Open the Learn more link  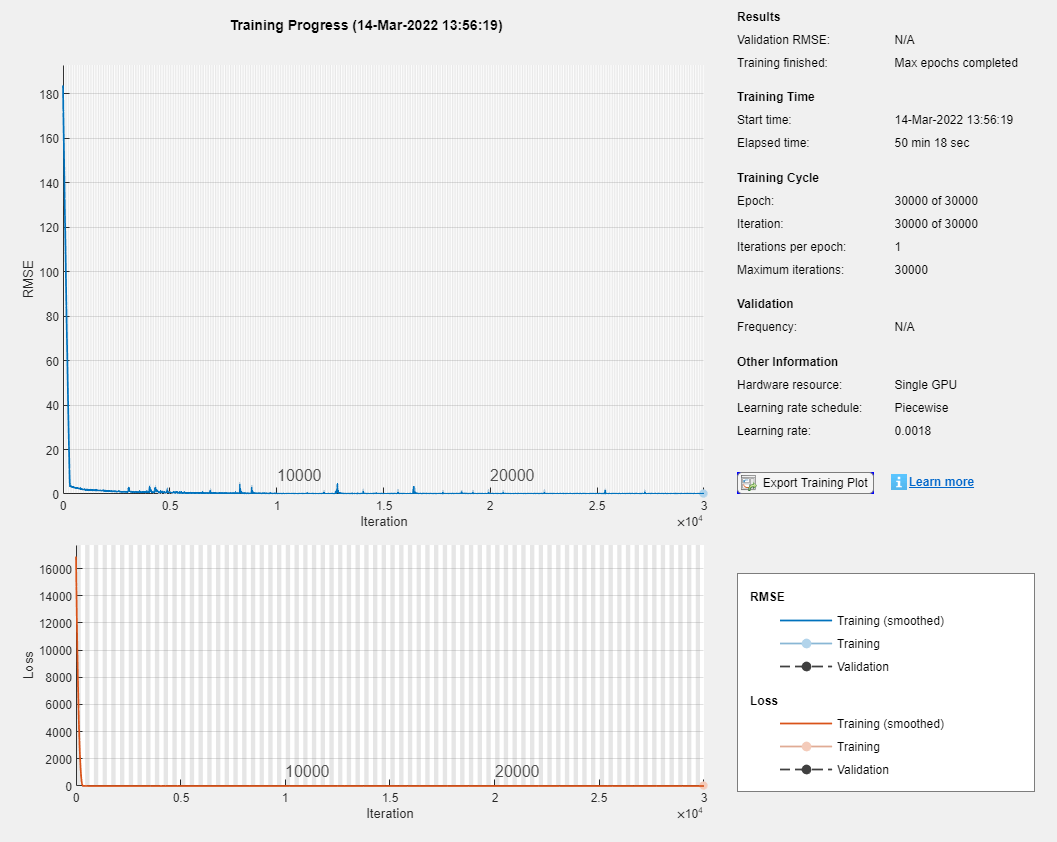(x=941, y=482)
